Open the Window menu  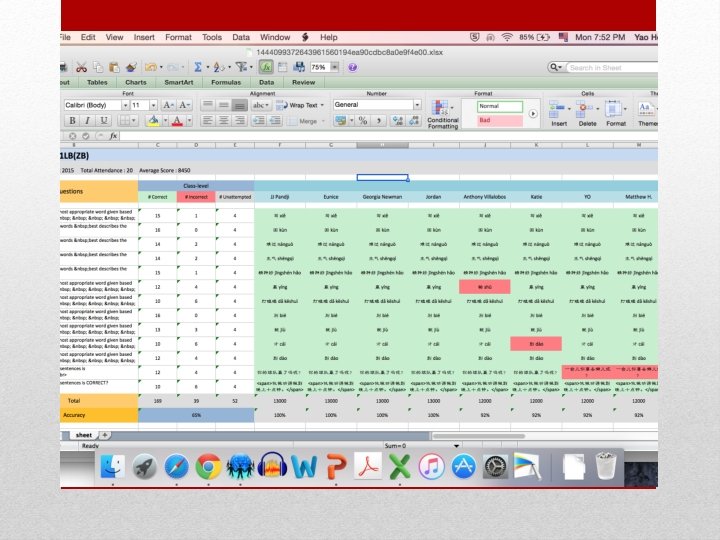pyautogui.click(x=275, y=38)
